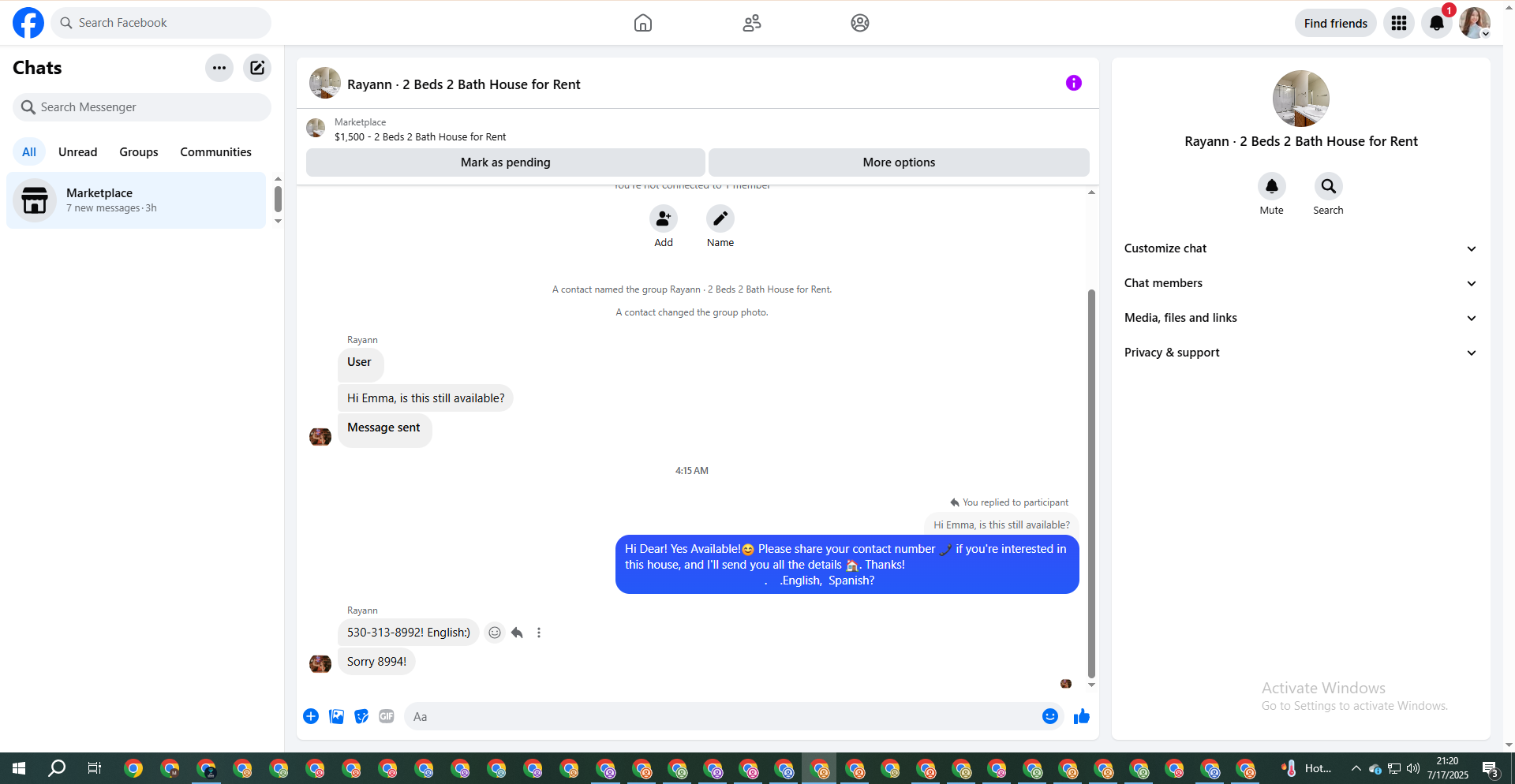
Task: Reply to the 530-313-8992 message
Action: click(517, 633)
